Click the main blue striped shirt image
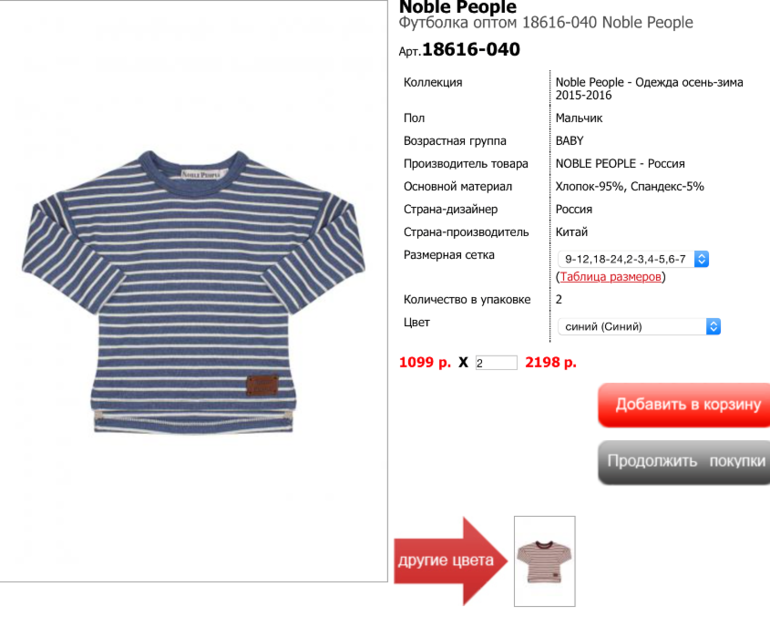Viewport: 770px width, 617px height. [193, 292]
